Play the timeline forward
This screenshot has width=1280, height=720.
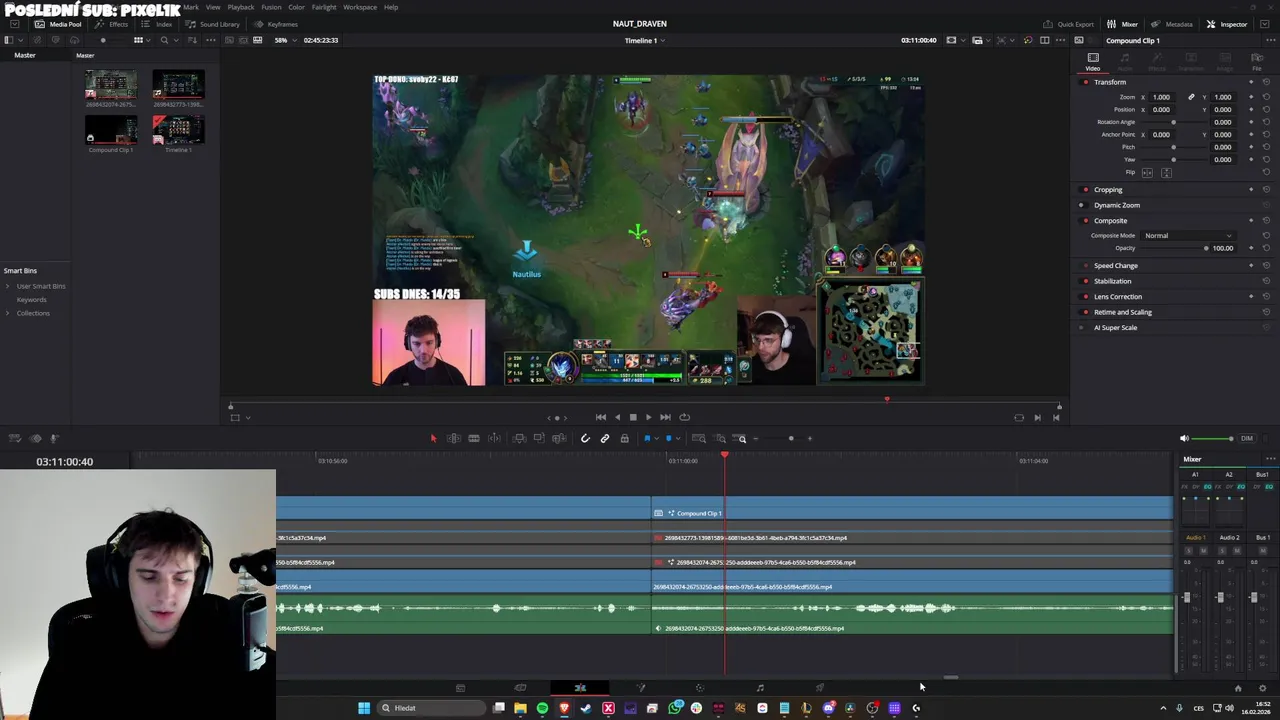(648, 417)
